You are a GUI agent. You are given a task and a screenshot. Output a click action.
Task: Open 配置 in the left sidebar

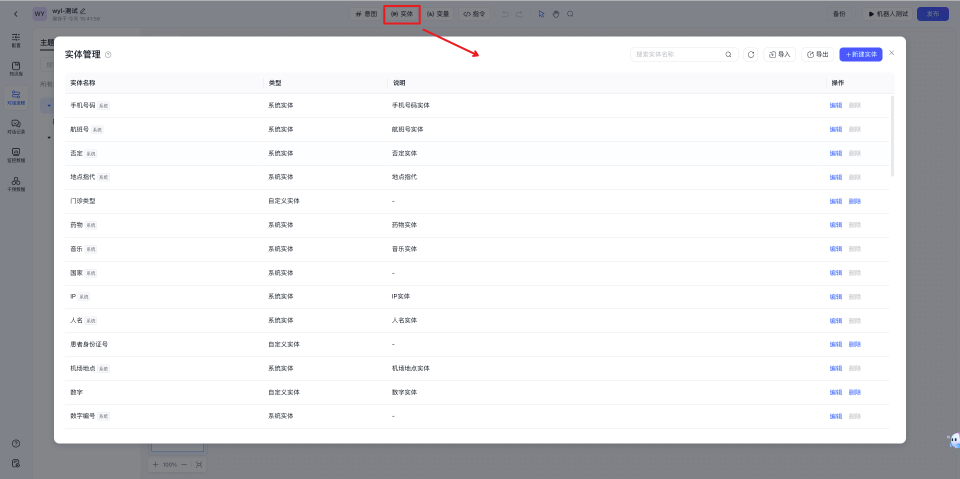[16, 40]
